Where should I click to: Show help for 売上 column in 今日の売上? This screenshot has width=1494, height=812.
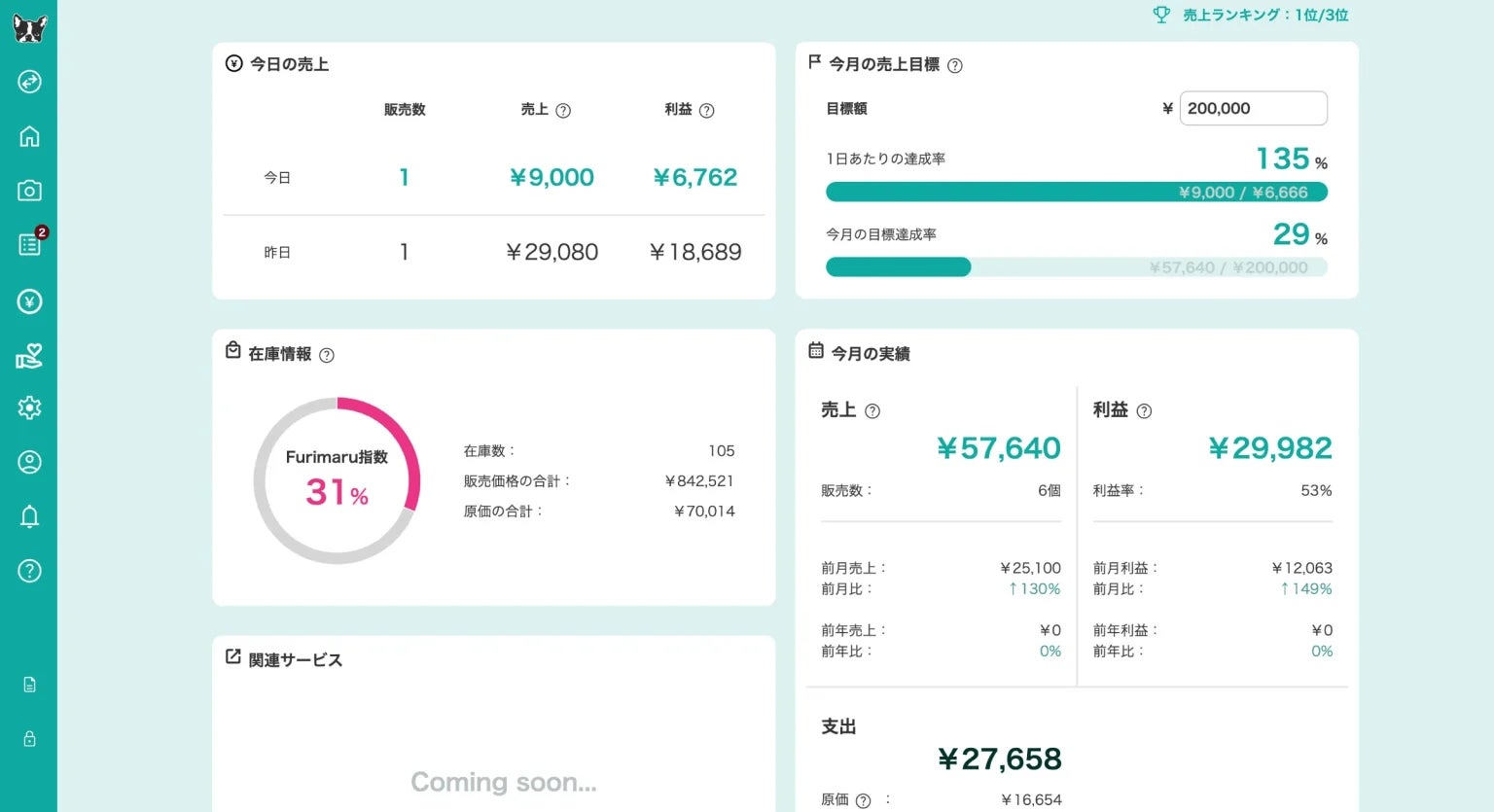(563, 111)
